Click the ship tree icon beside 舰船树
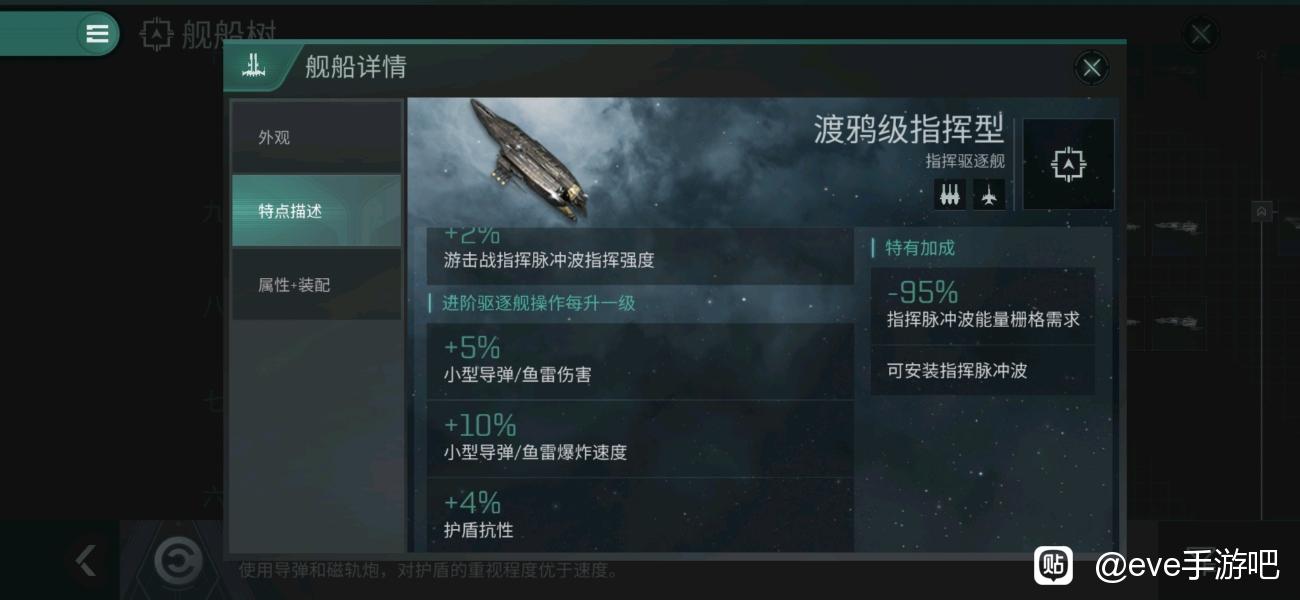This screenshot has width=1300, height=600. [156, 34]
